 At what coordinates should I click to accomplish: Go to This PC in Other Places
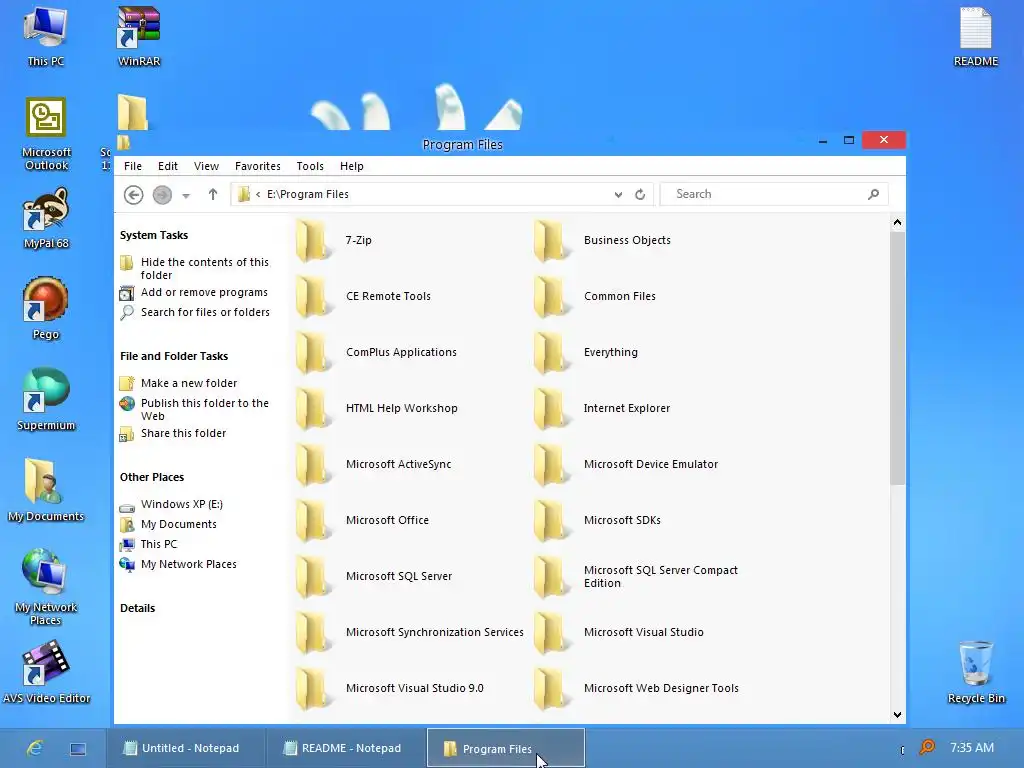[159, 544]
